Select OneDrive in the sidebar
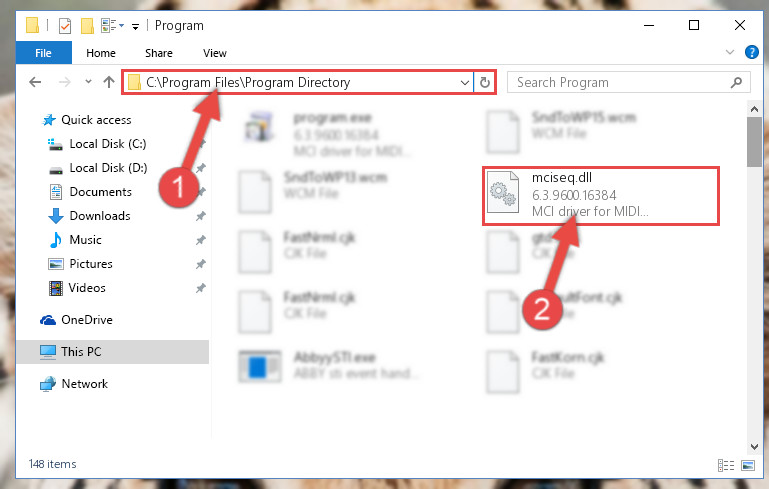 (x=87, y=320)
